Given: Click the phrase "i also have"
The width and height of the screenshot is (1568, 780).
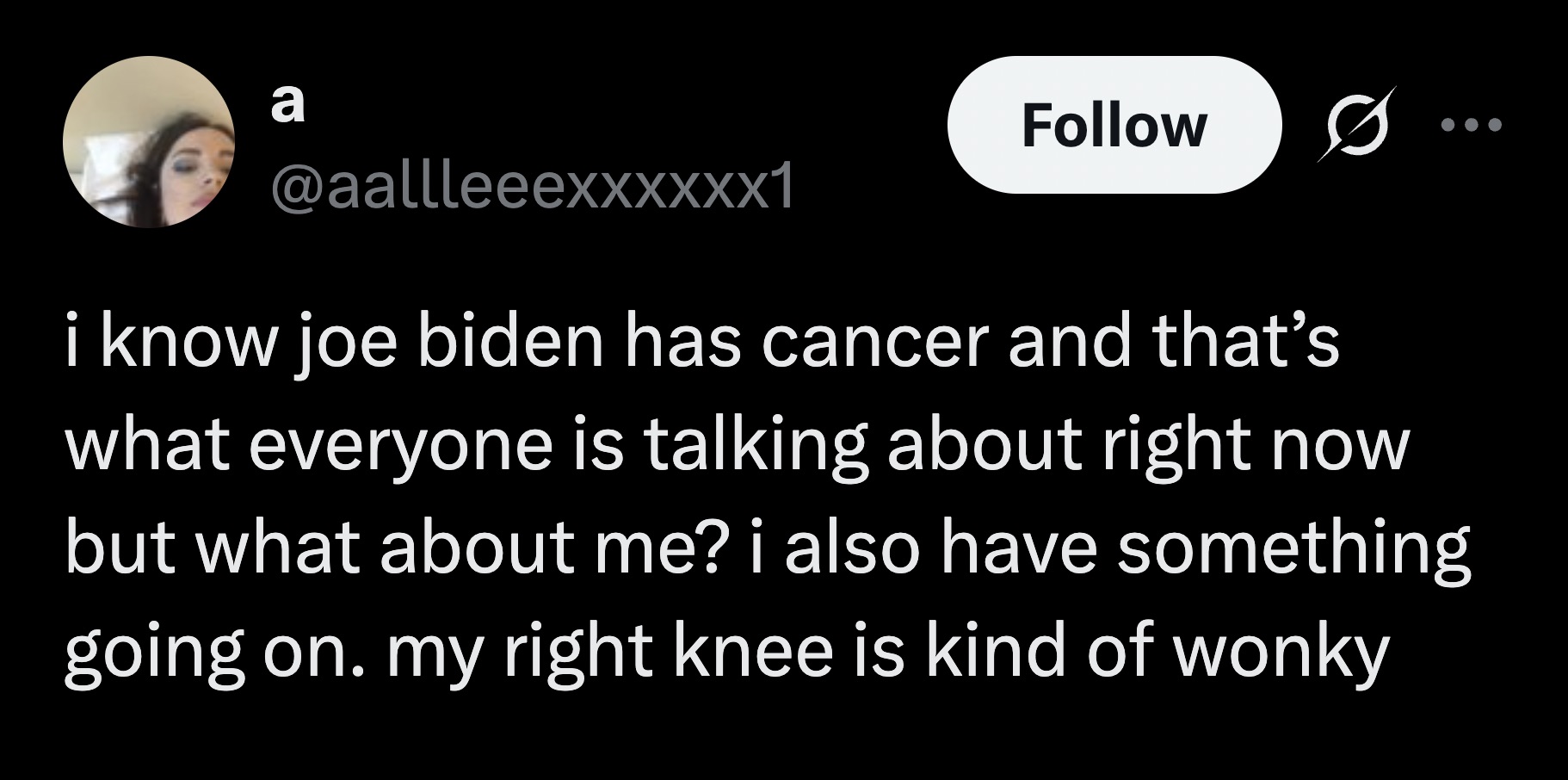Looking at the screenshot, I should point(923,548).
